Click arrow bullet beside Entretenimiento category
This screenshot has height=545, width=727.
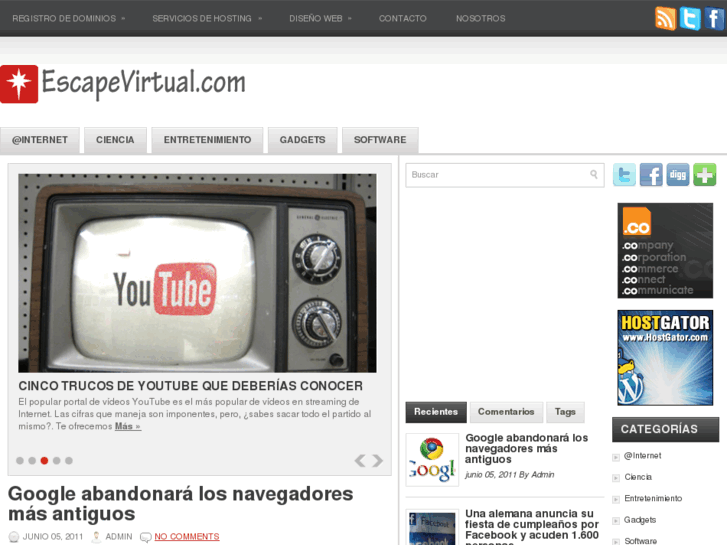(x=616, y=500)
